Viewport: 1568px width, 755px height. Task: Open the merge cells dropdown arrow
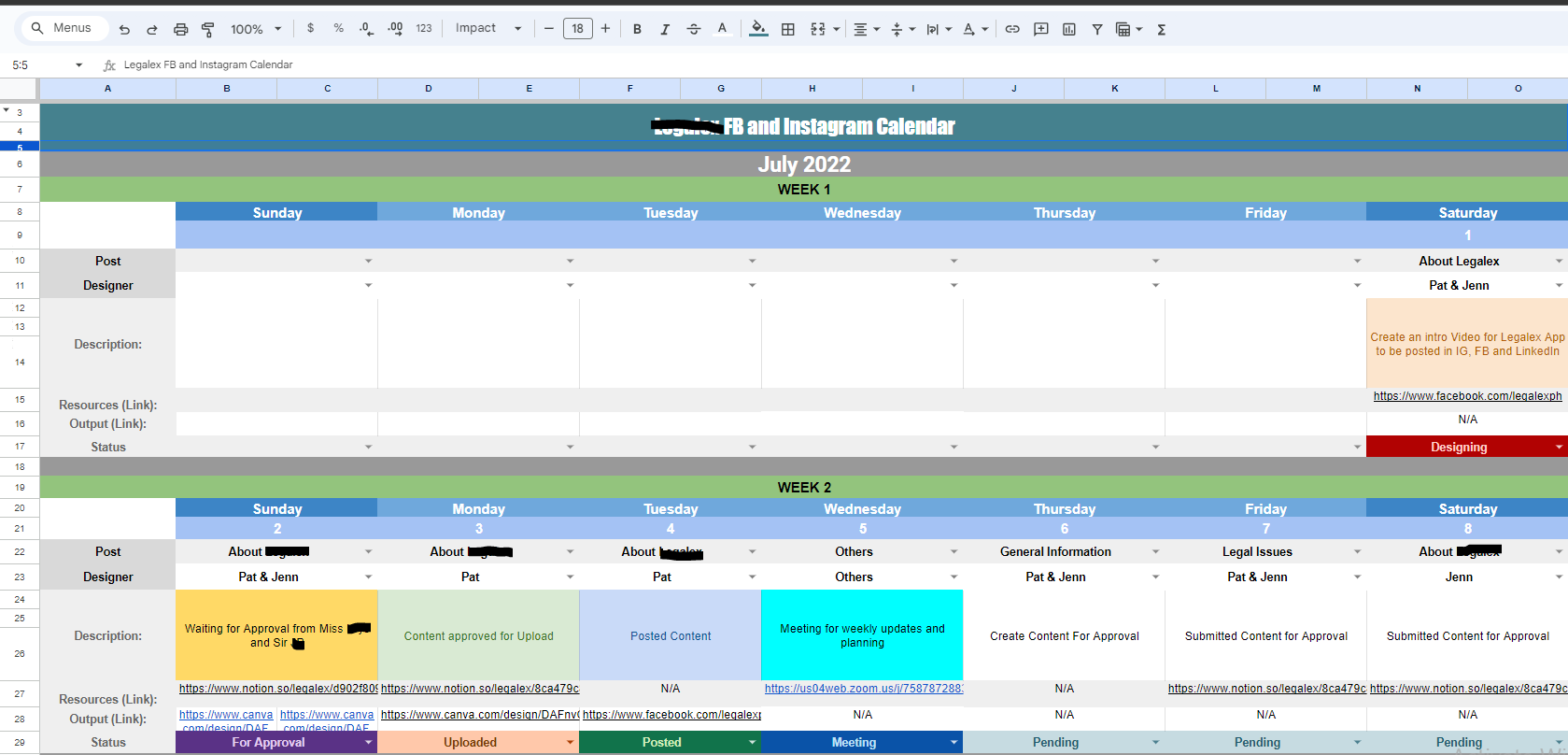[836, 29]
